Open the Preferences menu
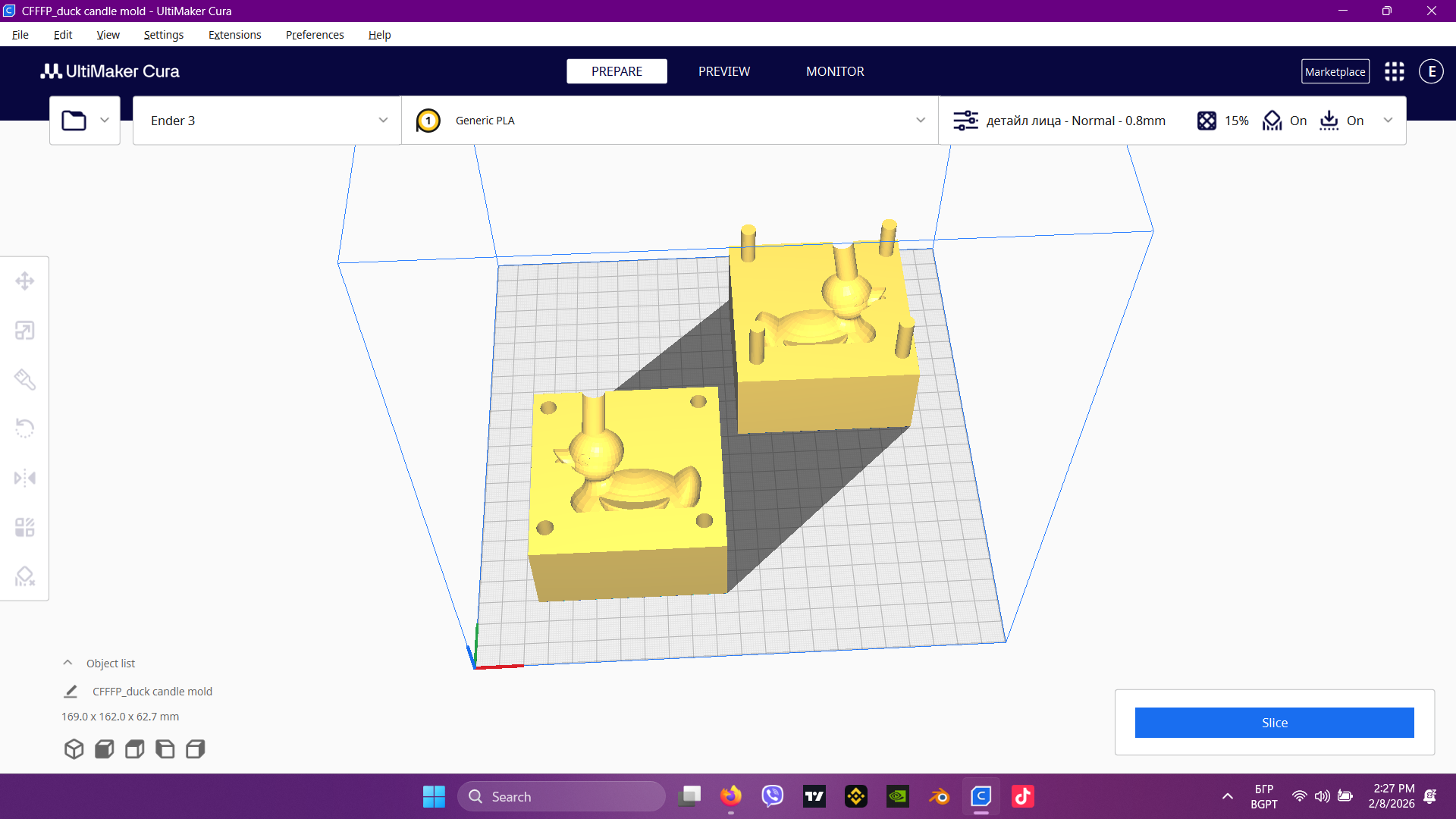Viewport: 1456px width, 819px height. [315, 35]
